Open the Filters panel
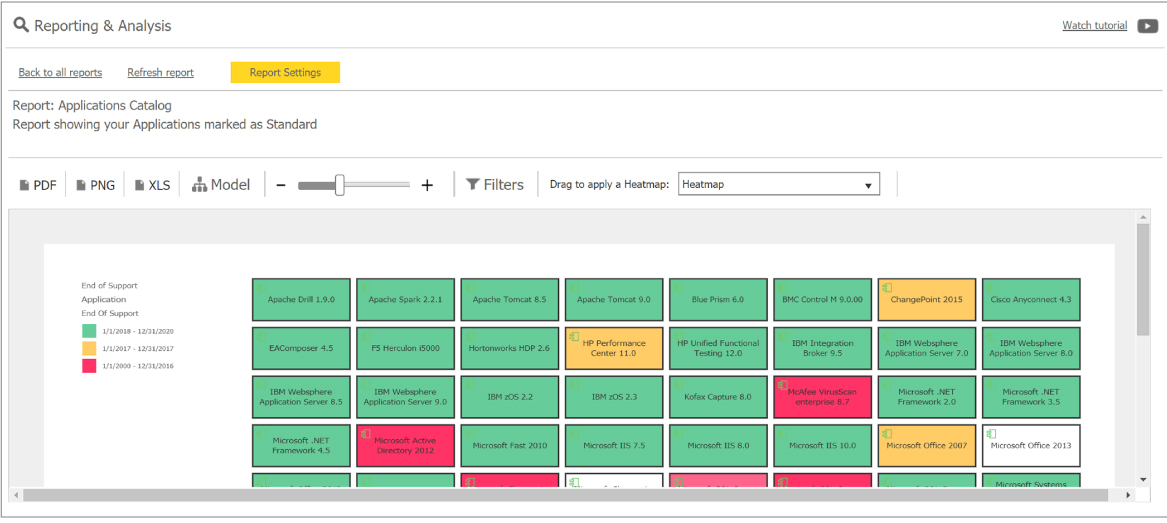The height and width of the screenshot is (523, 1167). point(495,185)
